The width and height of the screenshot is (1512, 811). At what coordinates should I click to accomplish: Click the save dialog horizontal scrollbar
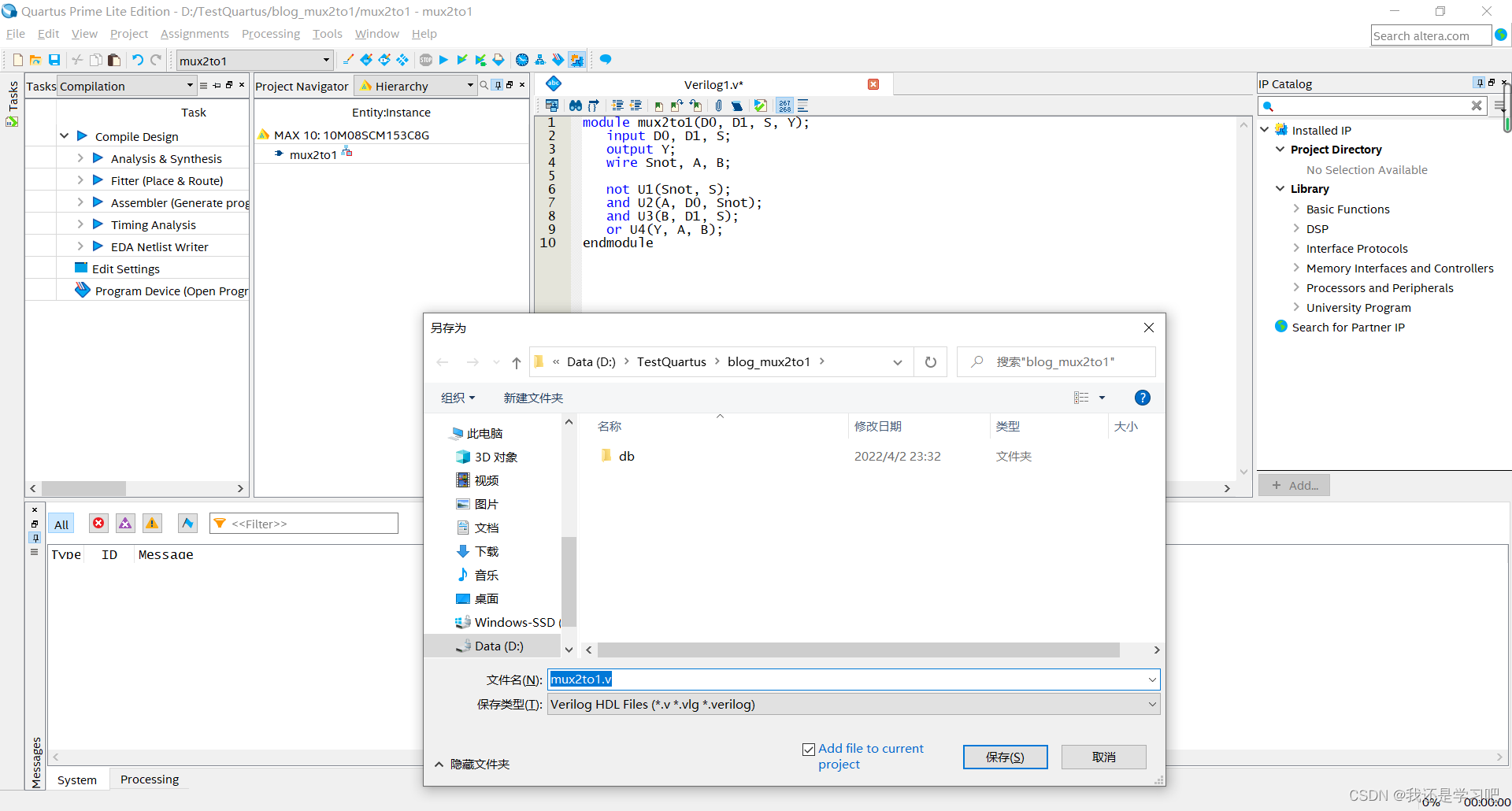(x=858, y=650)
